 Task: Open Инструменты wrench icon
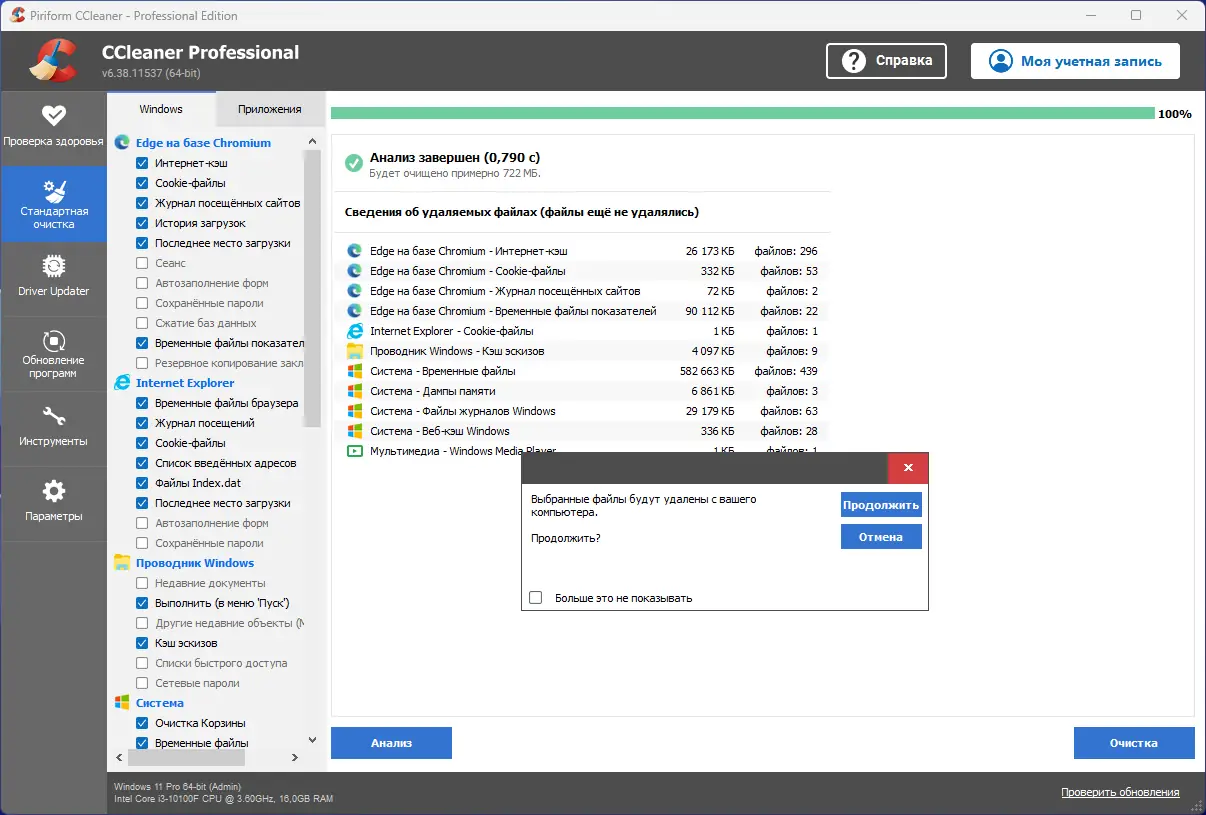pos(54,415)
